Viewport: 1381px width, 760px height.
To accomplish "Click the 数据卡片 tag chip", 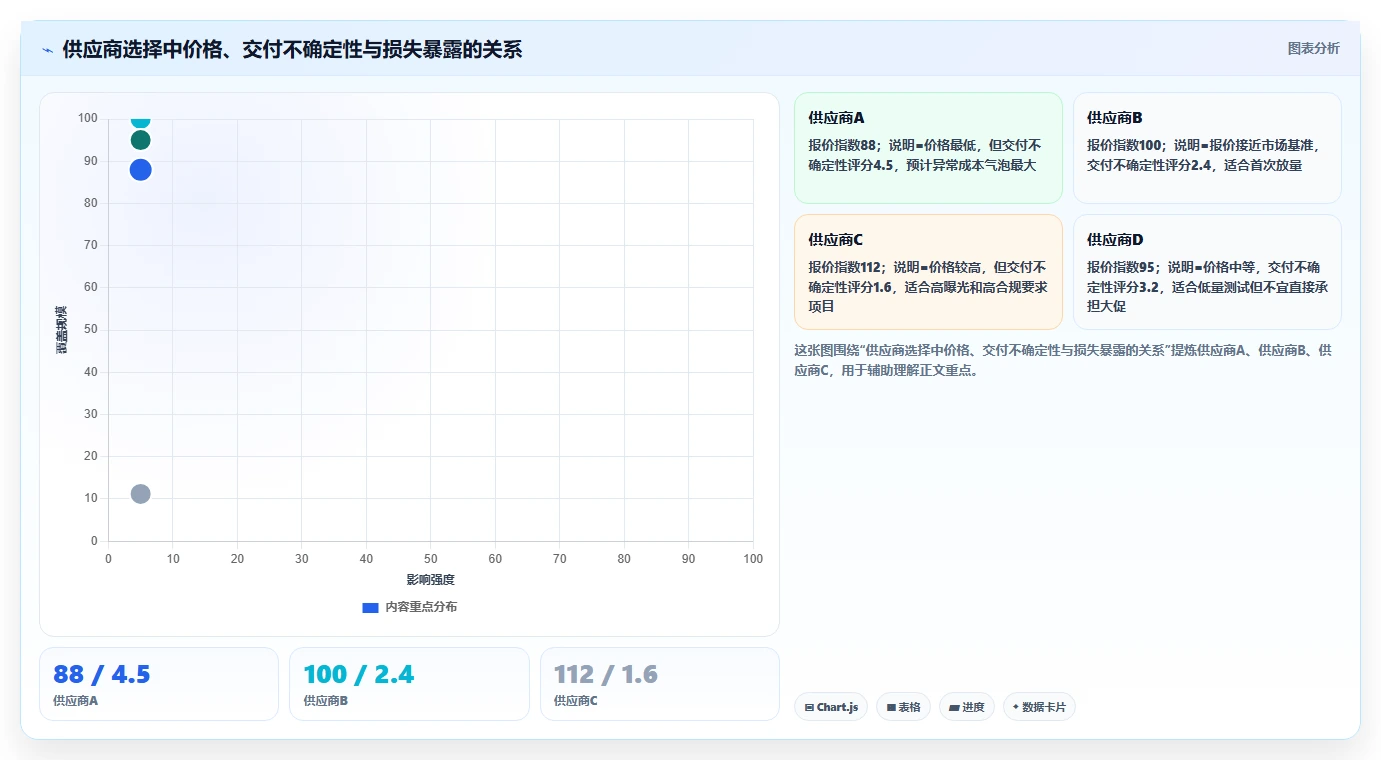I will point(1039,707).
